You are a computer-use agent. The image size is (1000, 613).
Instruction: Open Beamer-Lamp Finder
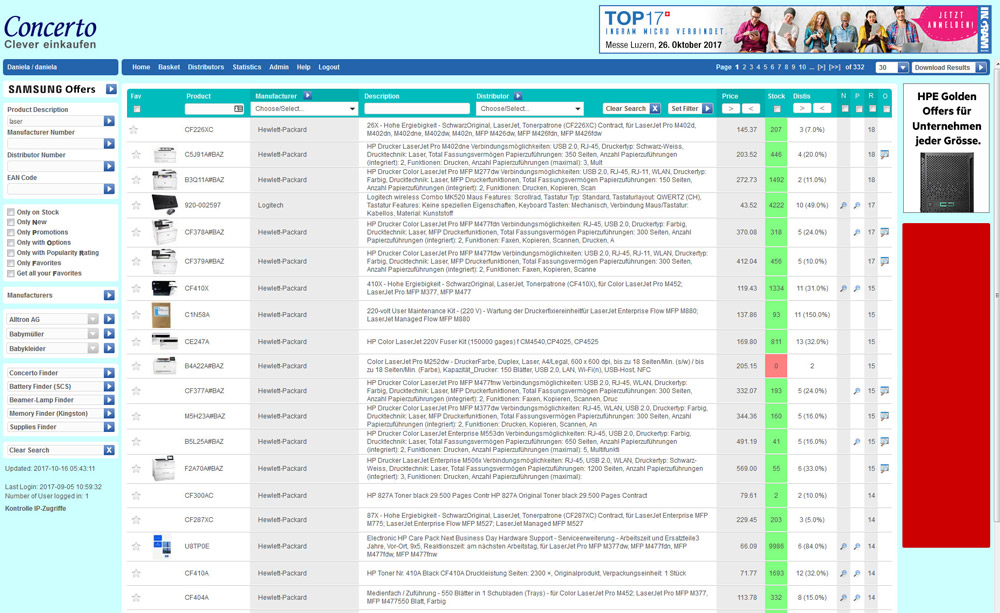[x=61, y=400]
